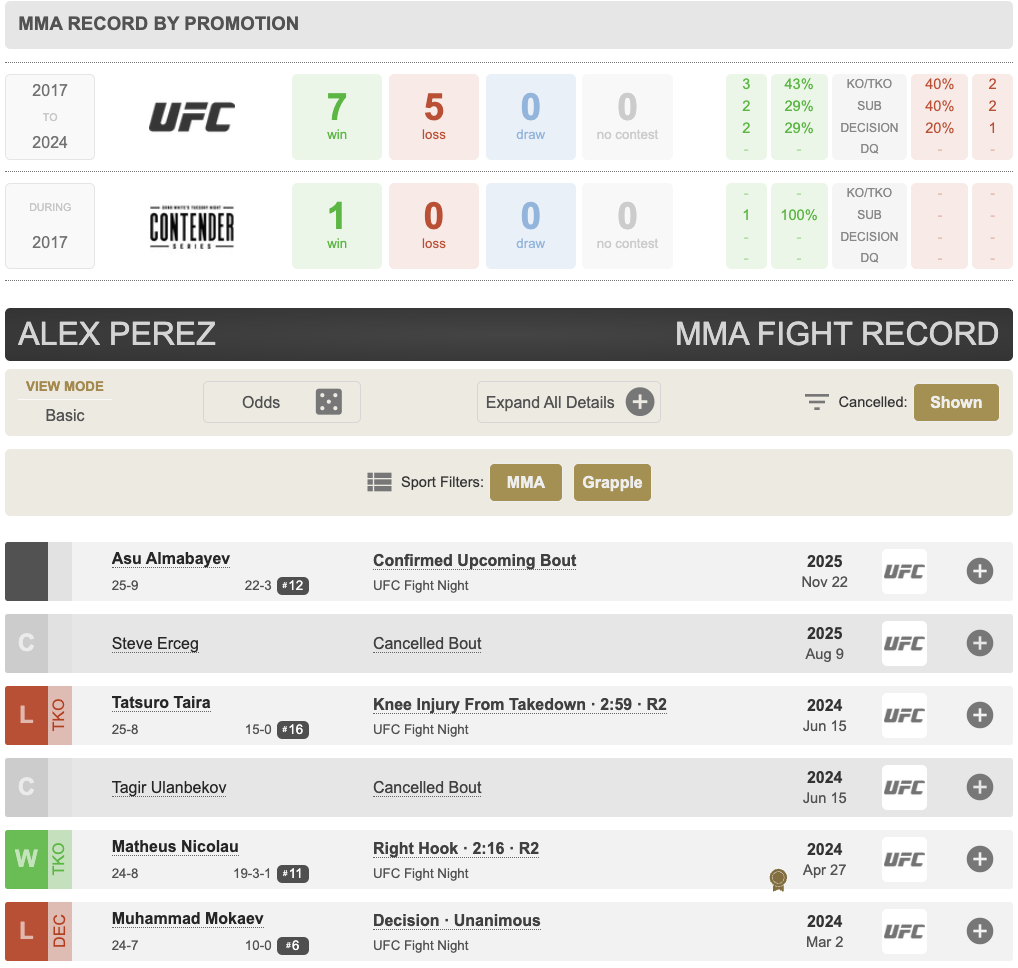Screen dimensions: 1018x968
Task: Toggle the Cancelled bouts Shown button
Action: (x=955, y=402)
